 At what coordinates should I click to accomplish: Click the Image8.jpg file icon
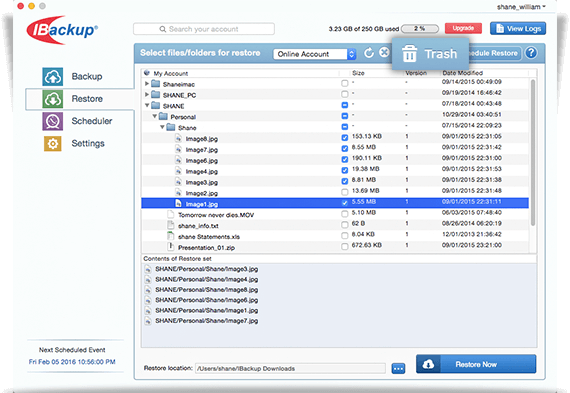tap(178, 138)
